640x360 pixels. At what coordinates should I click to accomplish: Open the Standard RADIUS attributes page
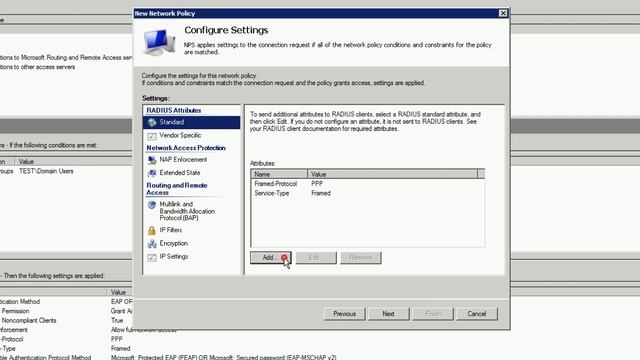pyautogui.click(x=191, y=122)
